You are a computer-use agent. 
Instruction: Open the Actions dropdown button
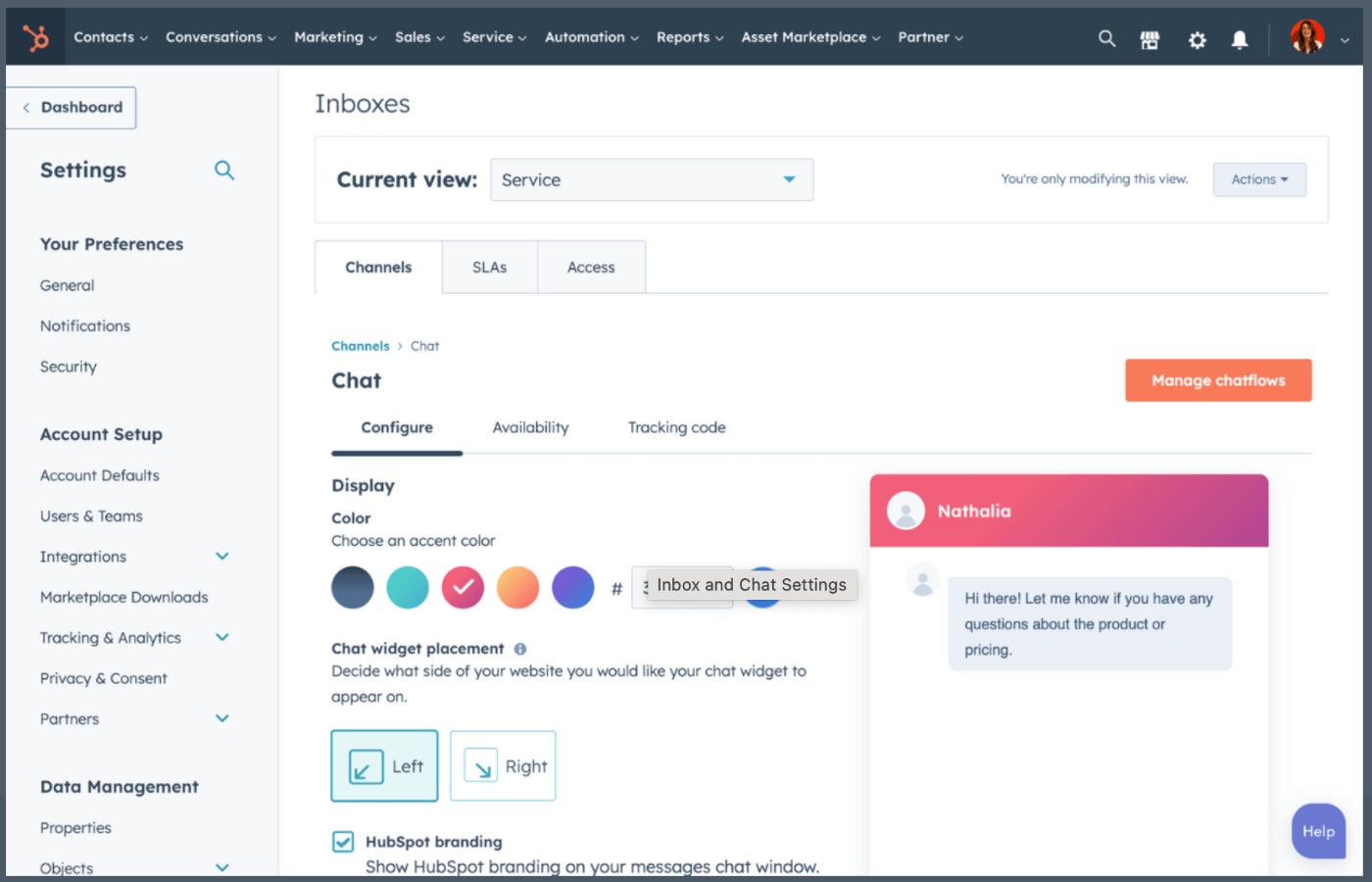pyautogui.click(x=1259, y=179)
